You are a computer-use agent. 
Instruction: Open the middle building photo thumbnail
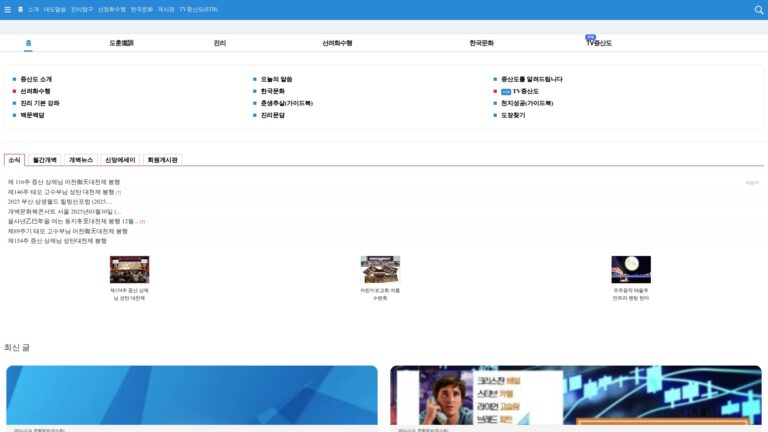tap(380, 269)
